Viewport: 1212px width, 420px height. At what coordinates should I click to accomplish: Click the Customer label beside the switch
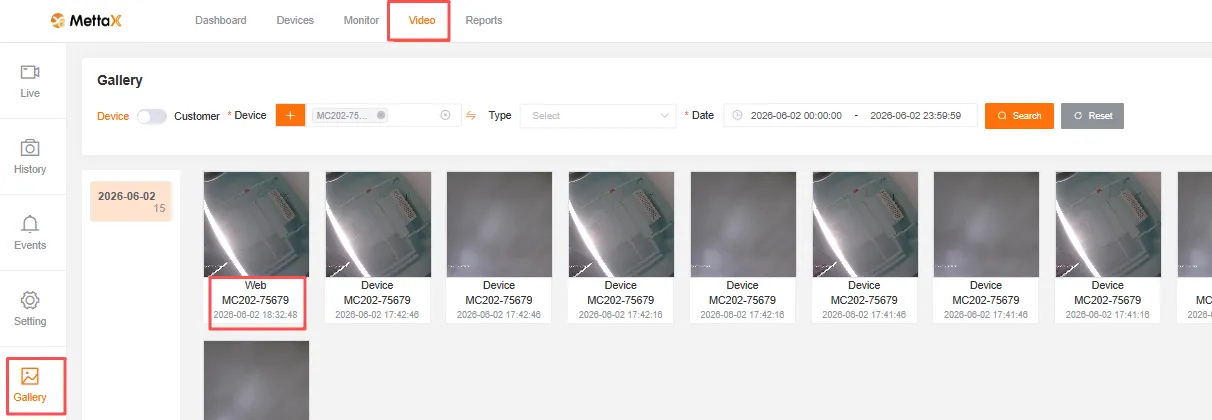pos(197,116)
